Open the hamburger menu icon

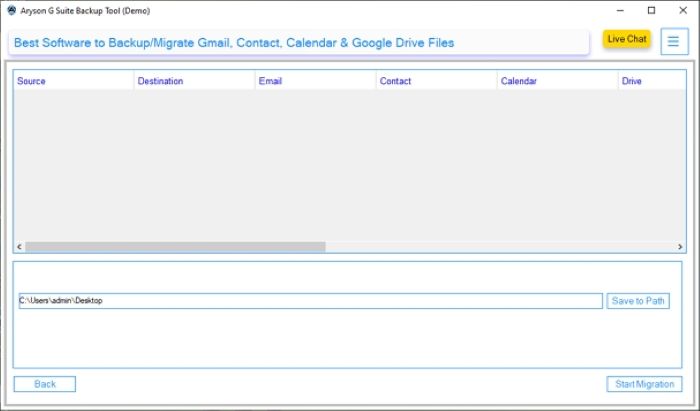coord(674,42)
